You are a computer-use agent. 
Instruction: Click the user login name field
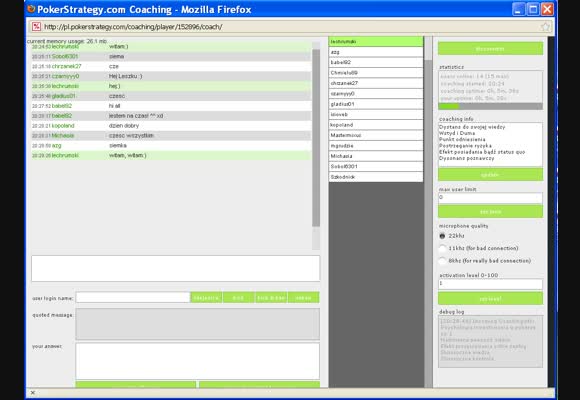[133, 298]
